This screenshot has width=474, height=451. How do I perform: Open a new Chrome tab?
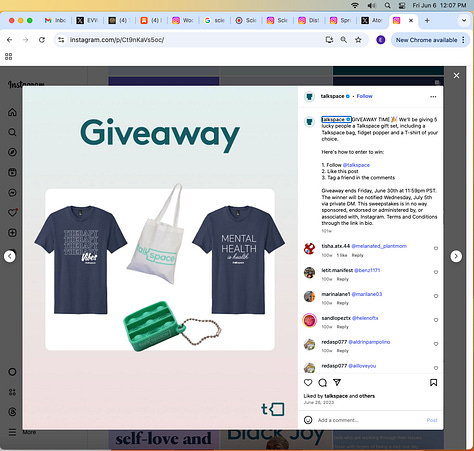[427, 20]
